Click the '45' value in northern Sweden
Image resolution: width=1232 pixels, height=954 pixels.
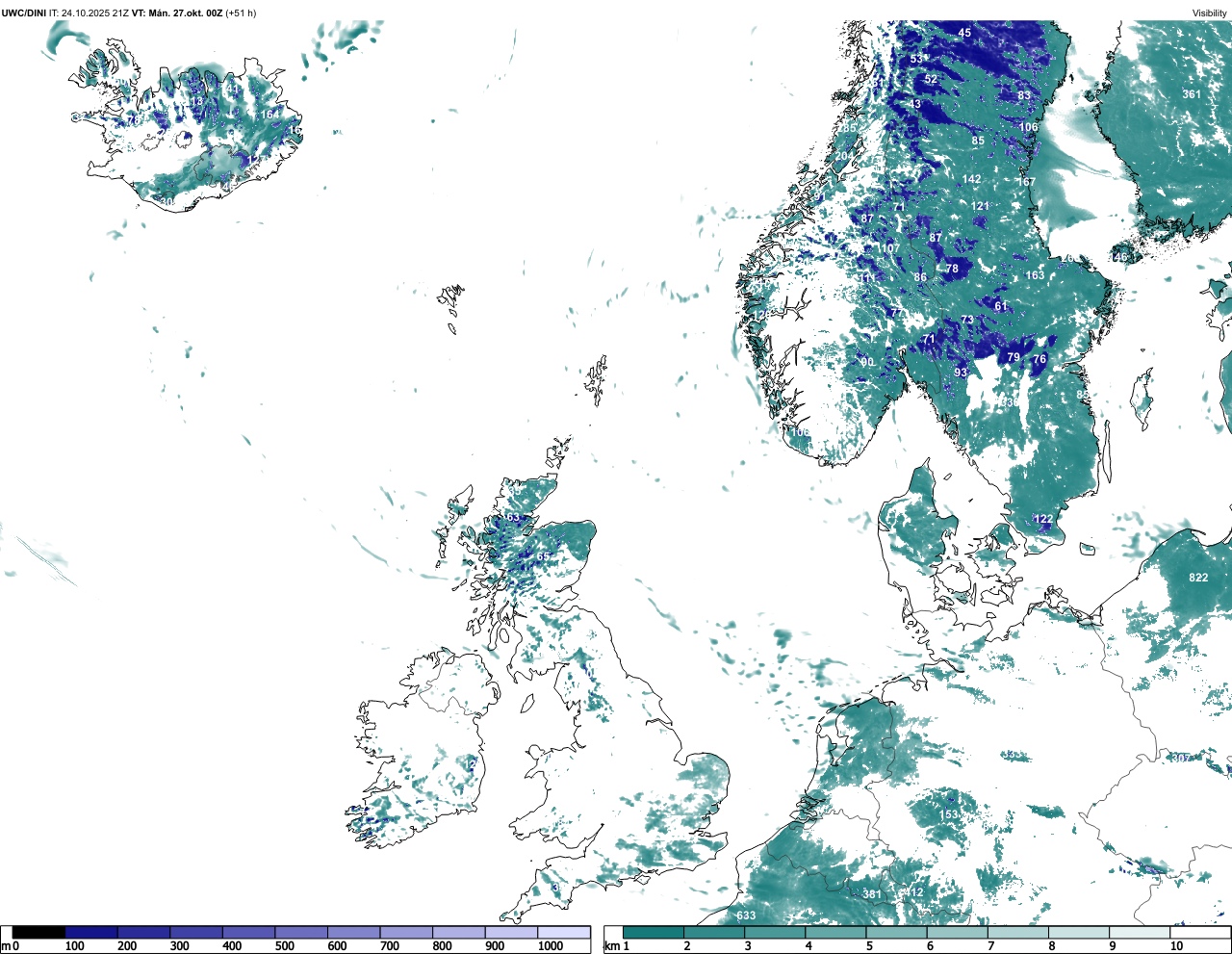coord(964,33)
